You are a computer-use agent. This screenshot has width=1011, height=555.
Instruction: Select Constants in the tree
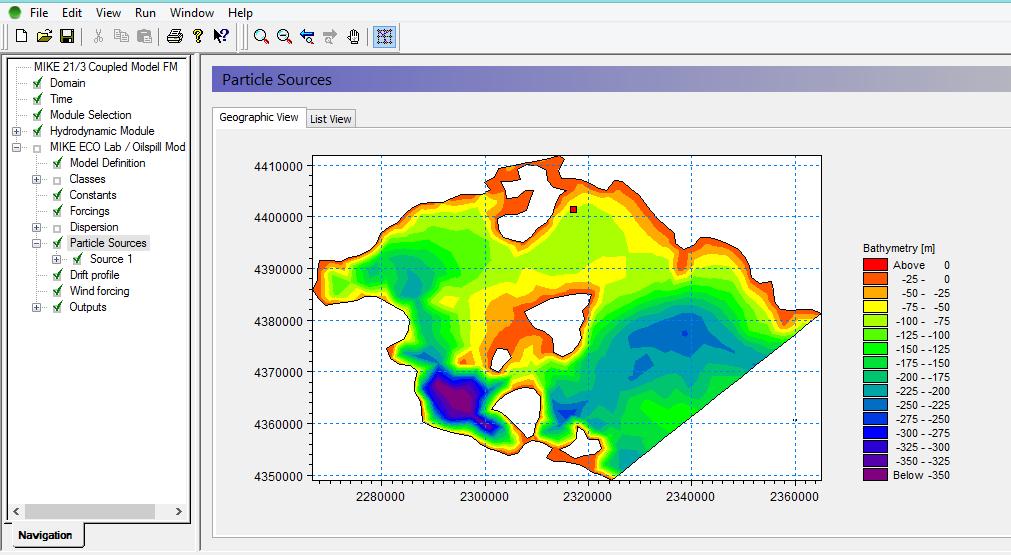coord(93,195)
